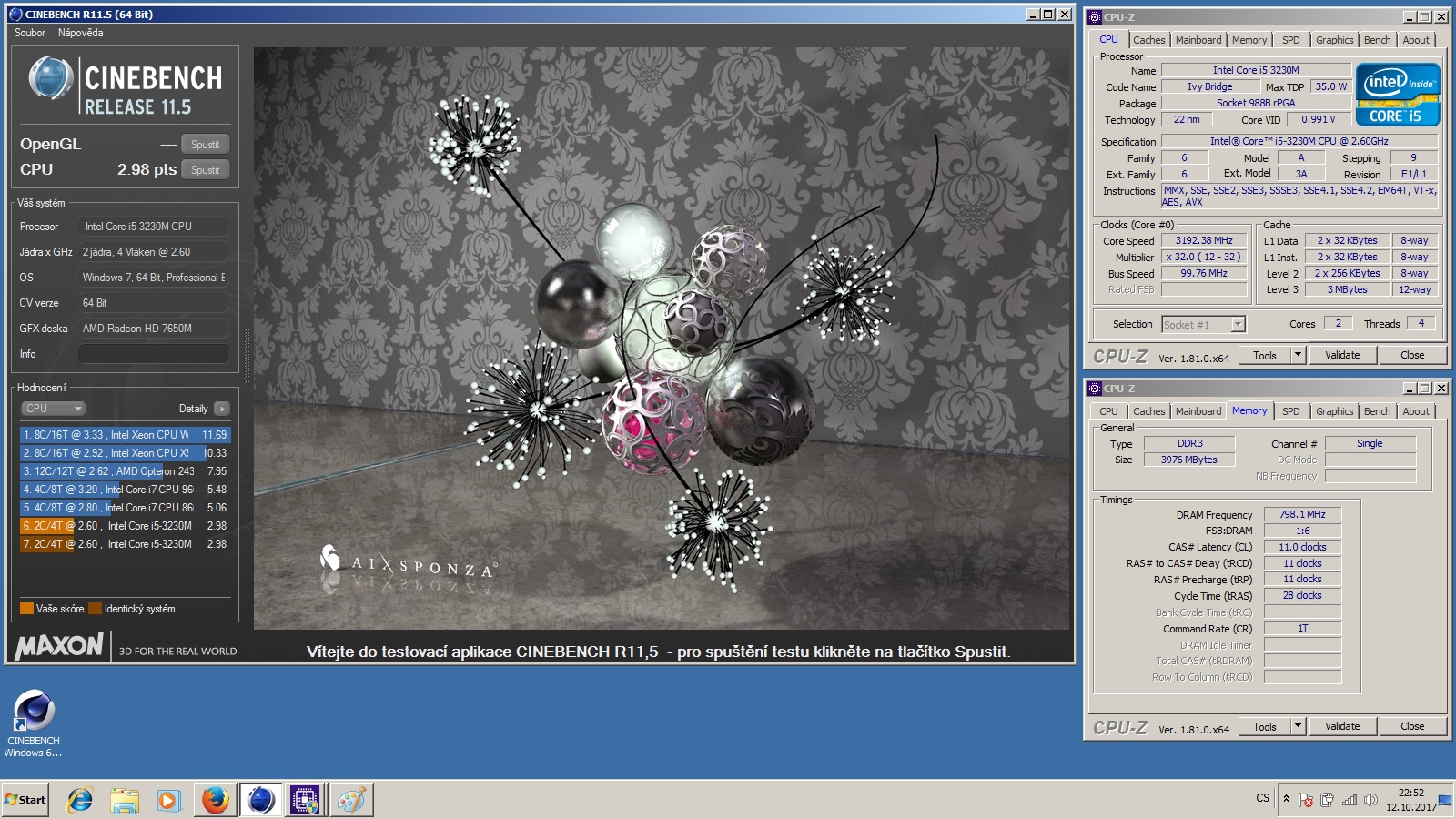Open Mainboard tab in bottom CPU-Z
The image size is (1456, 819).
tap(1198, 411)
